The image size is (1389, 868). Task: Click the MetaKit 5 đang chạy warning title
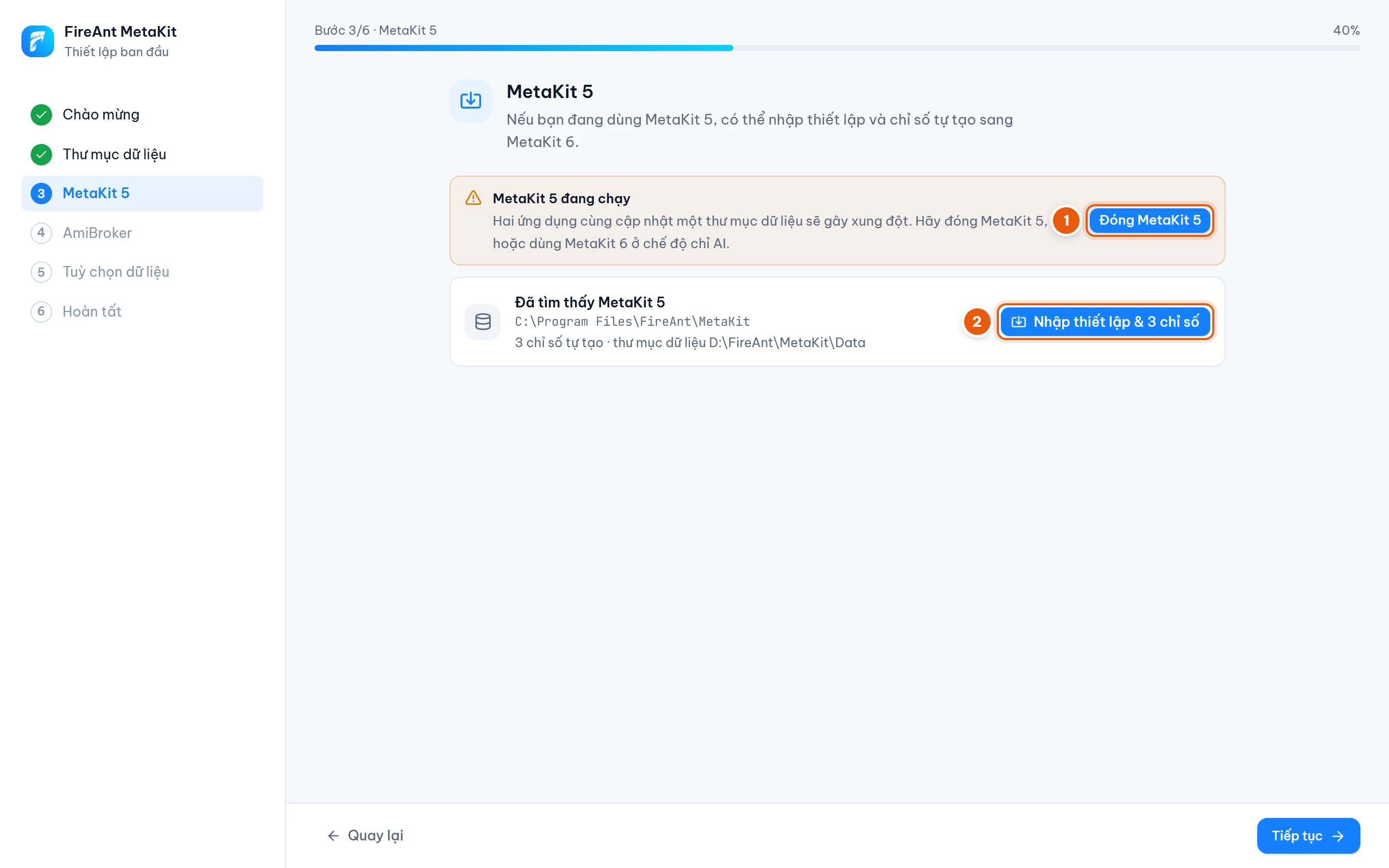[561, 199]
